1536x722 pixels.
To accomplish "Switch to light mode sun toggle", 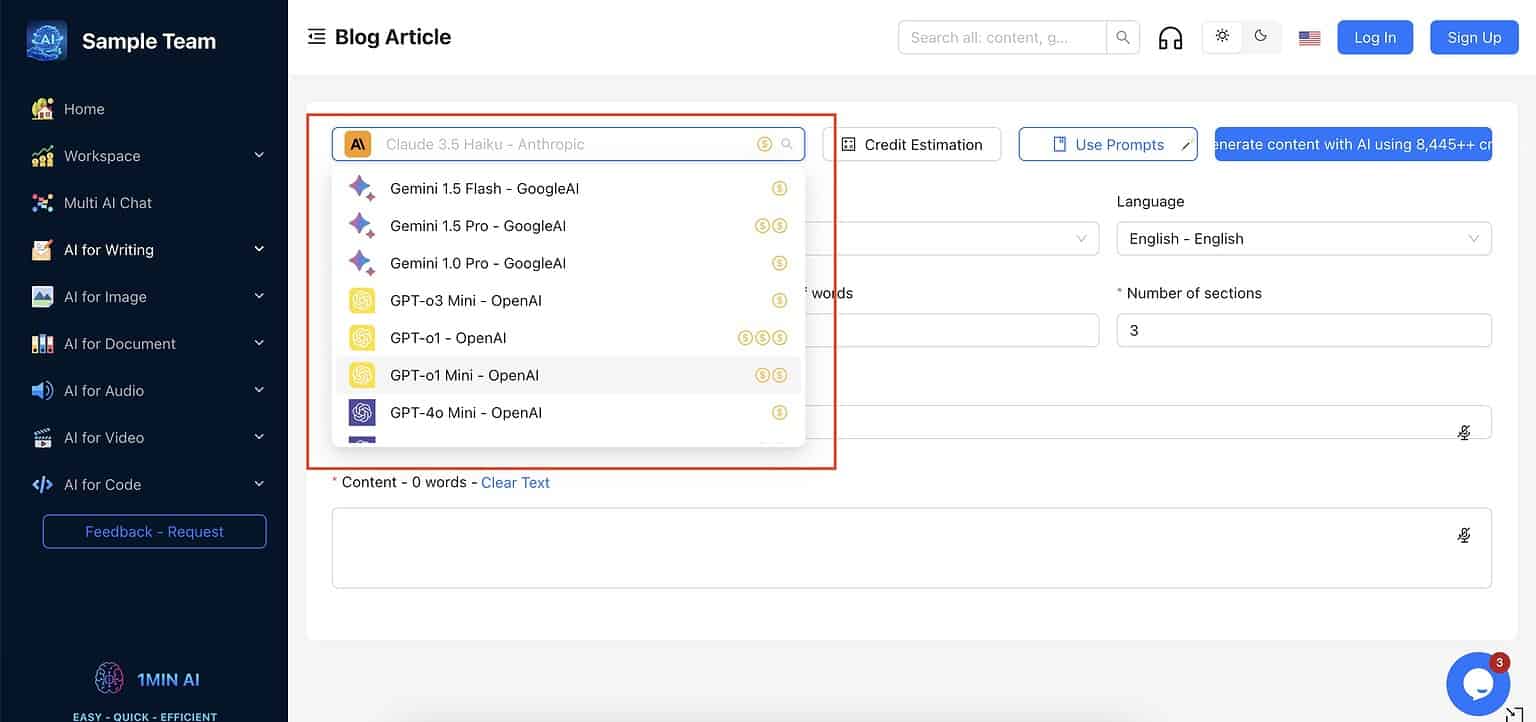I will (x=1222, y=36).
